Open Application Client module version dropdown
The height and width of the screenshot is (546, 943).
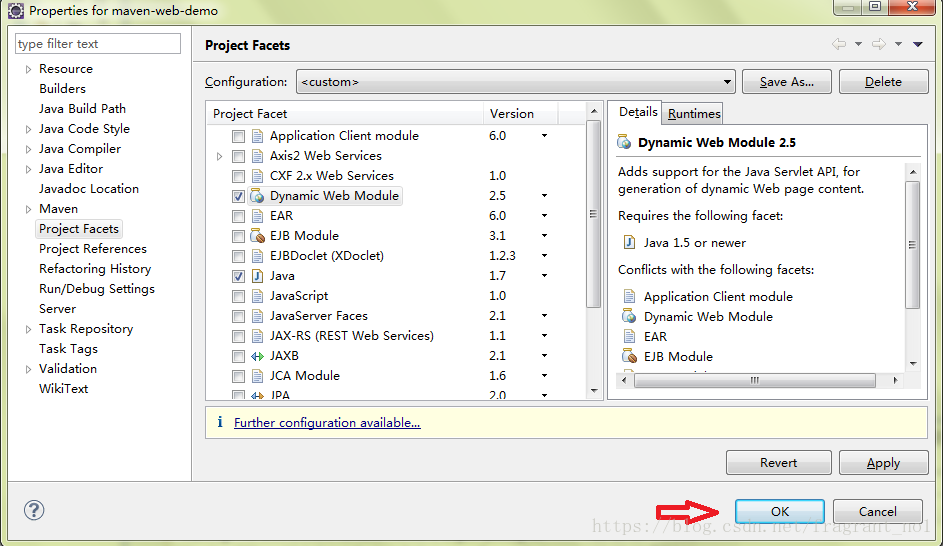point(544,135)
